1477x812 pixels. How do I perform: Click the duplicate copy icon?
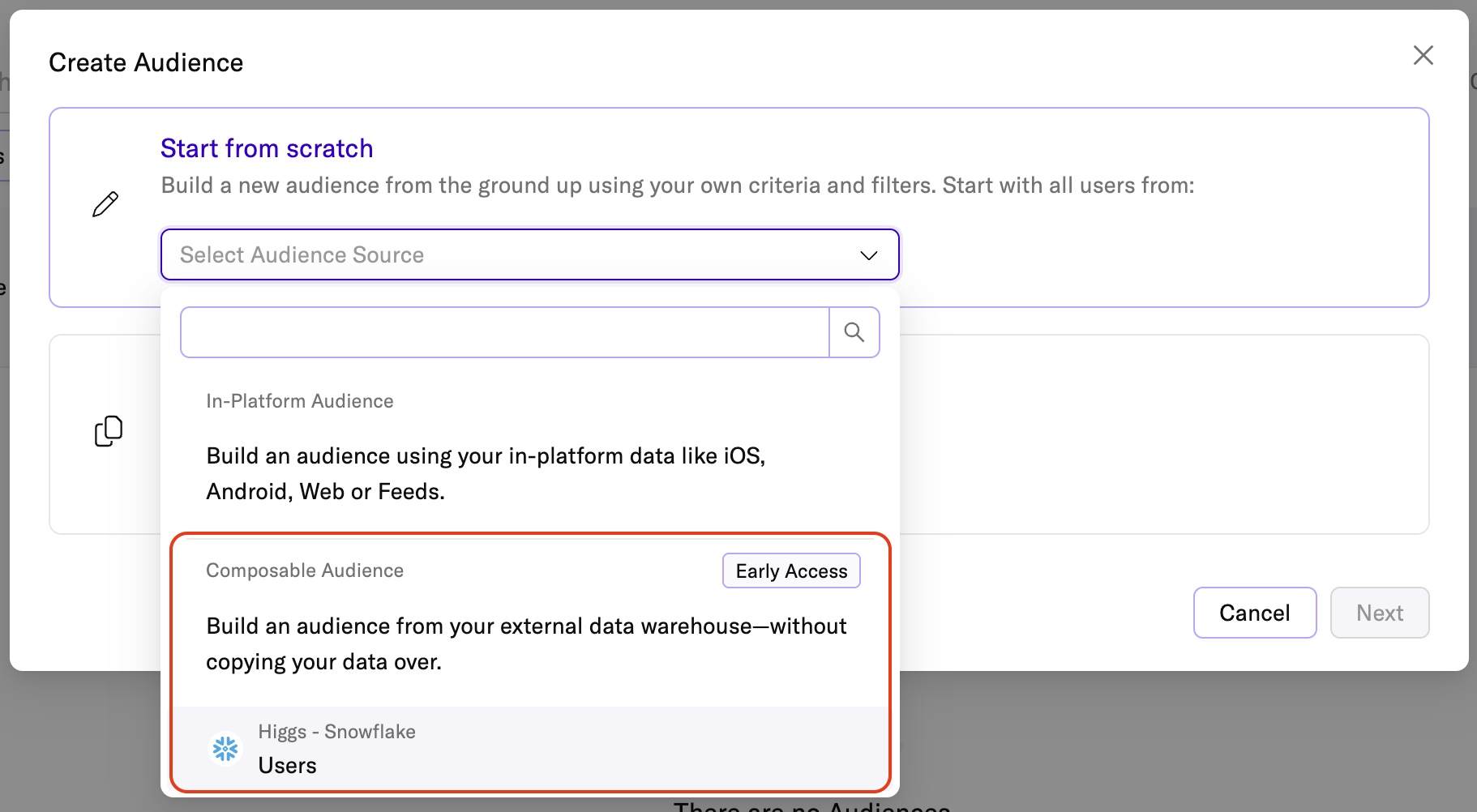[x=109, y=431]
